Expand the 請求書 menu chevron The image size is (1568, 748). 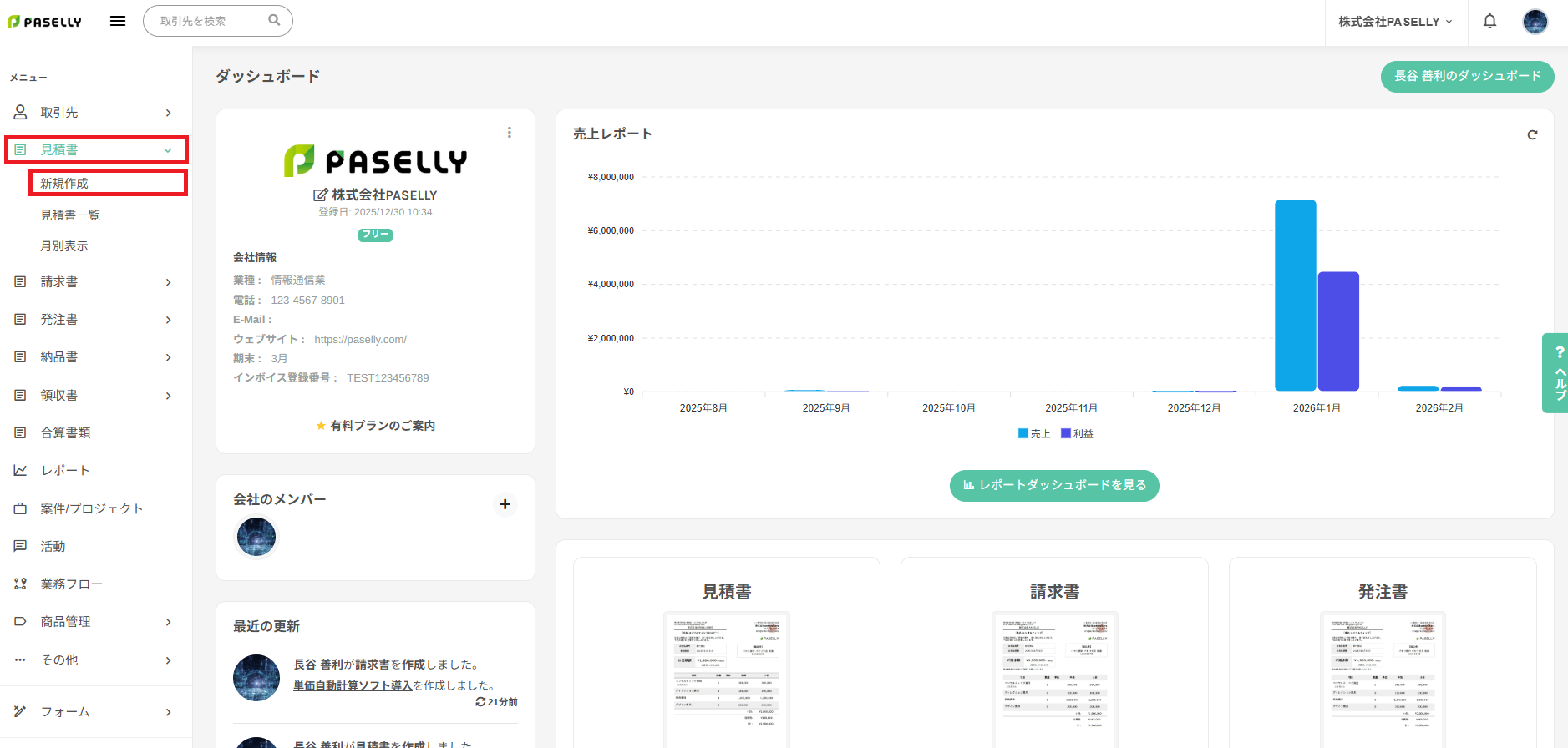[x=168, y=282]
